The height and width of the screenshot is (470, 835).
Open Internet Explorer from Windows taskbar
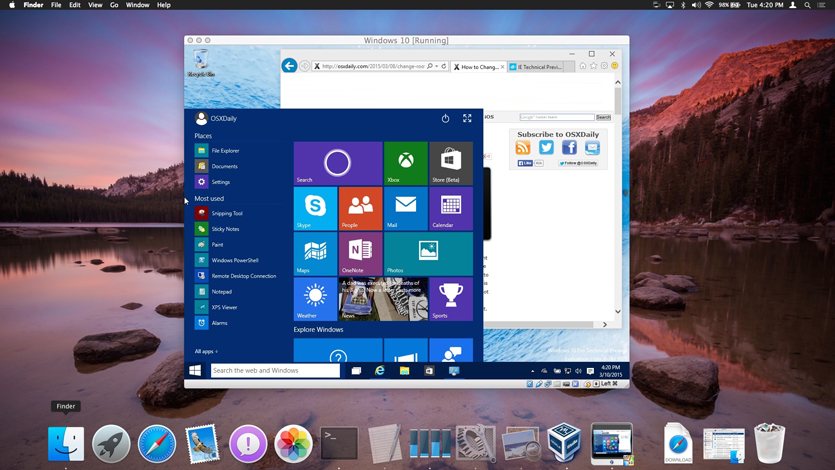point(380,370)
